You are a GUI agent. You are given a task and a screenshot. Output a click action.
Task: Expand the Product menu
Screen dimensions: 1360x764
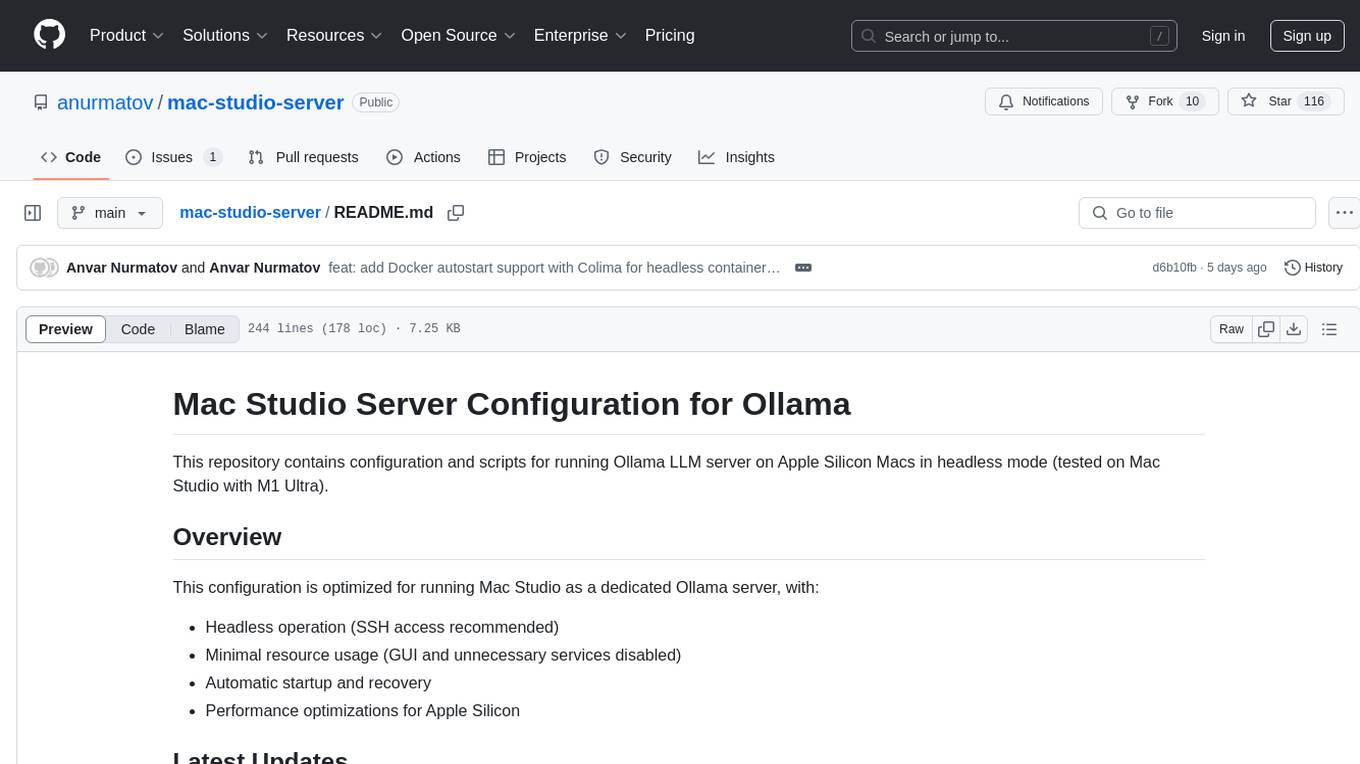click(x=127, y=35)
